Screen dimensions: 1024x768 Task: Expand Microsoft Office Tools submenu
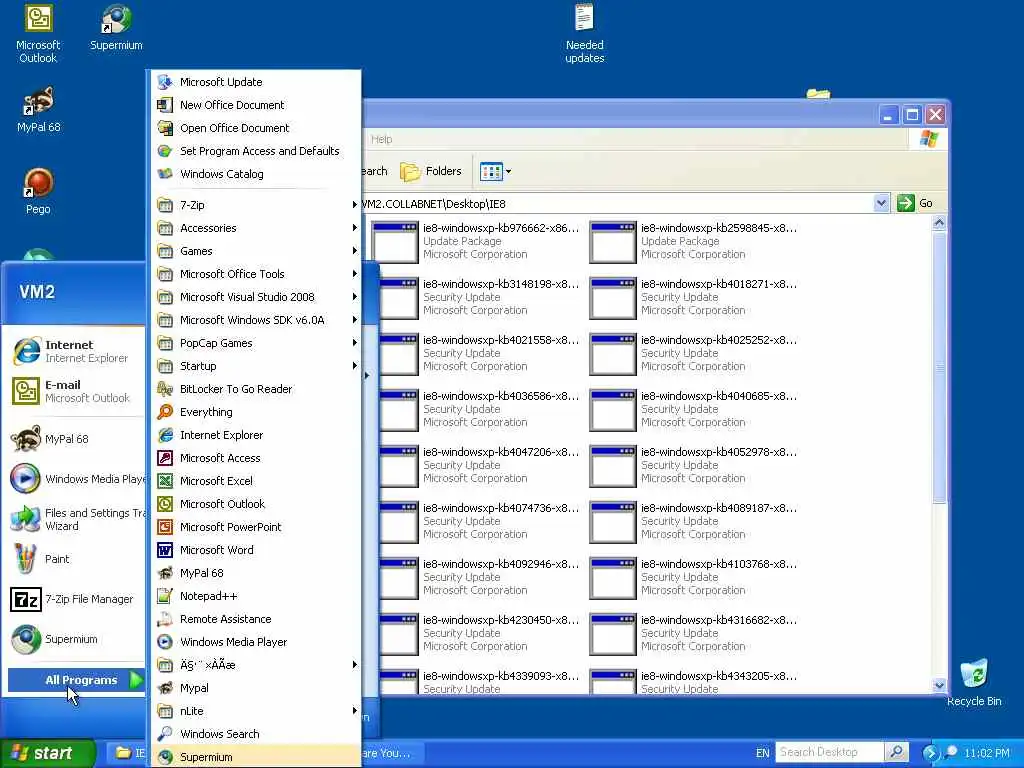(256, 274)
